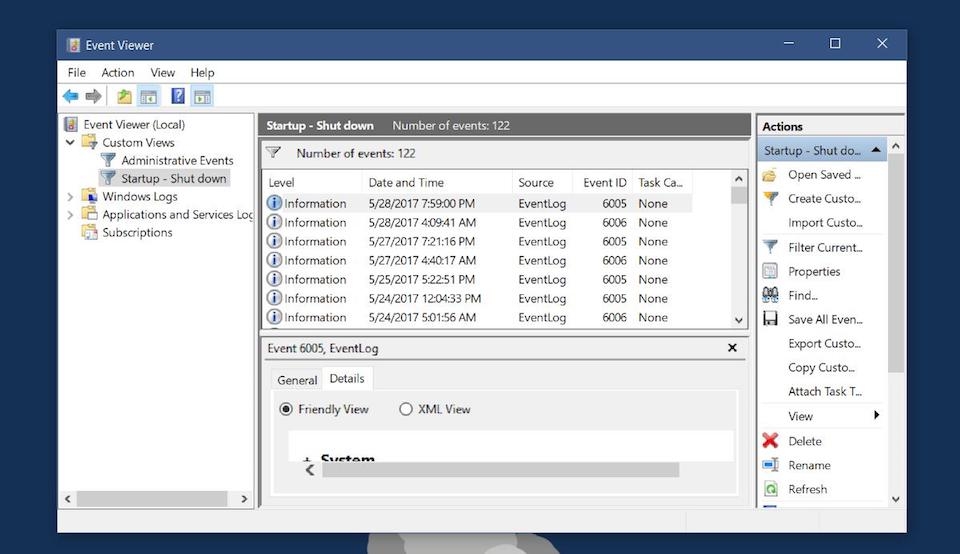
Task: Click the Find binoculars icon
Action: click(x=770, y=294)
